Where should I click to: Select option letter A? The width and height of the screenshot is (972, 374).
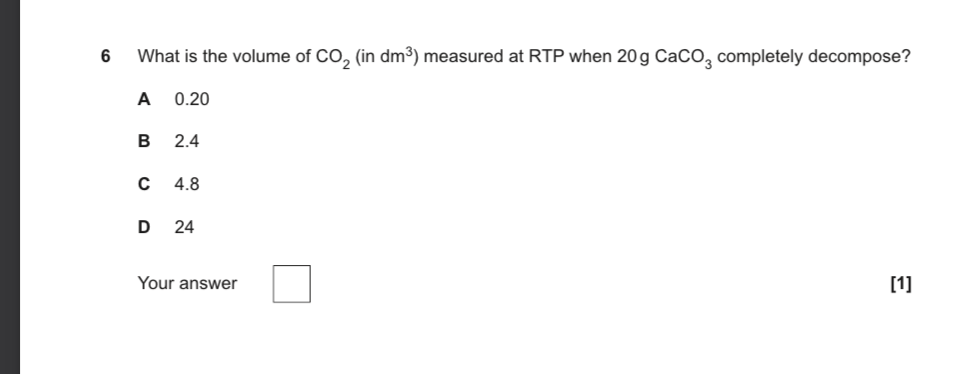coord(144,99)
